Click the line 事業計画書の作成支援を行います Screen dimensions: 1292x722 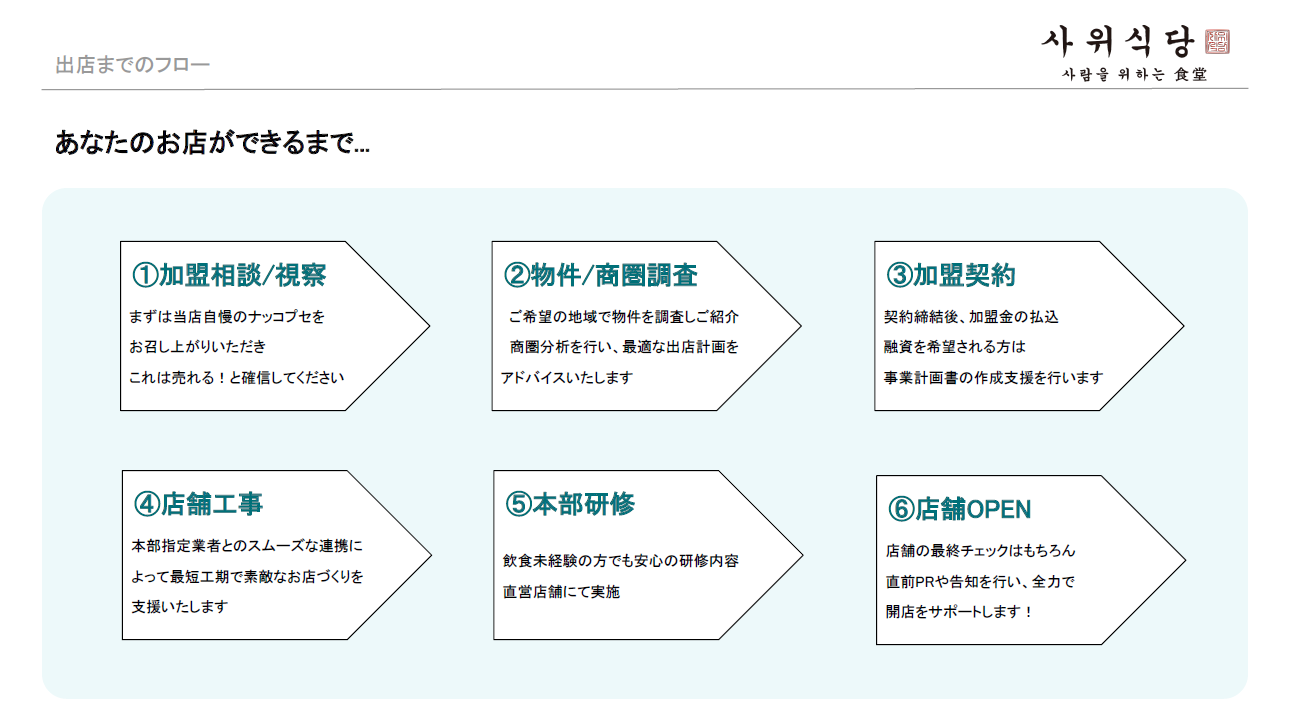(993, 378)
